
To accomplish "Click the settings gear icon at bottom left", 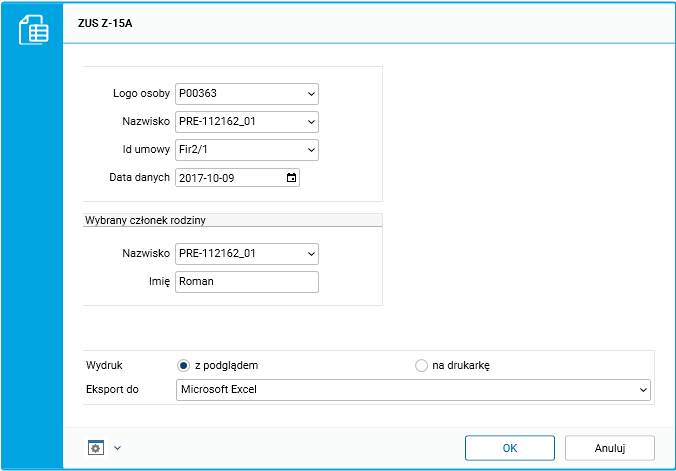I will pos(96,447).
